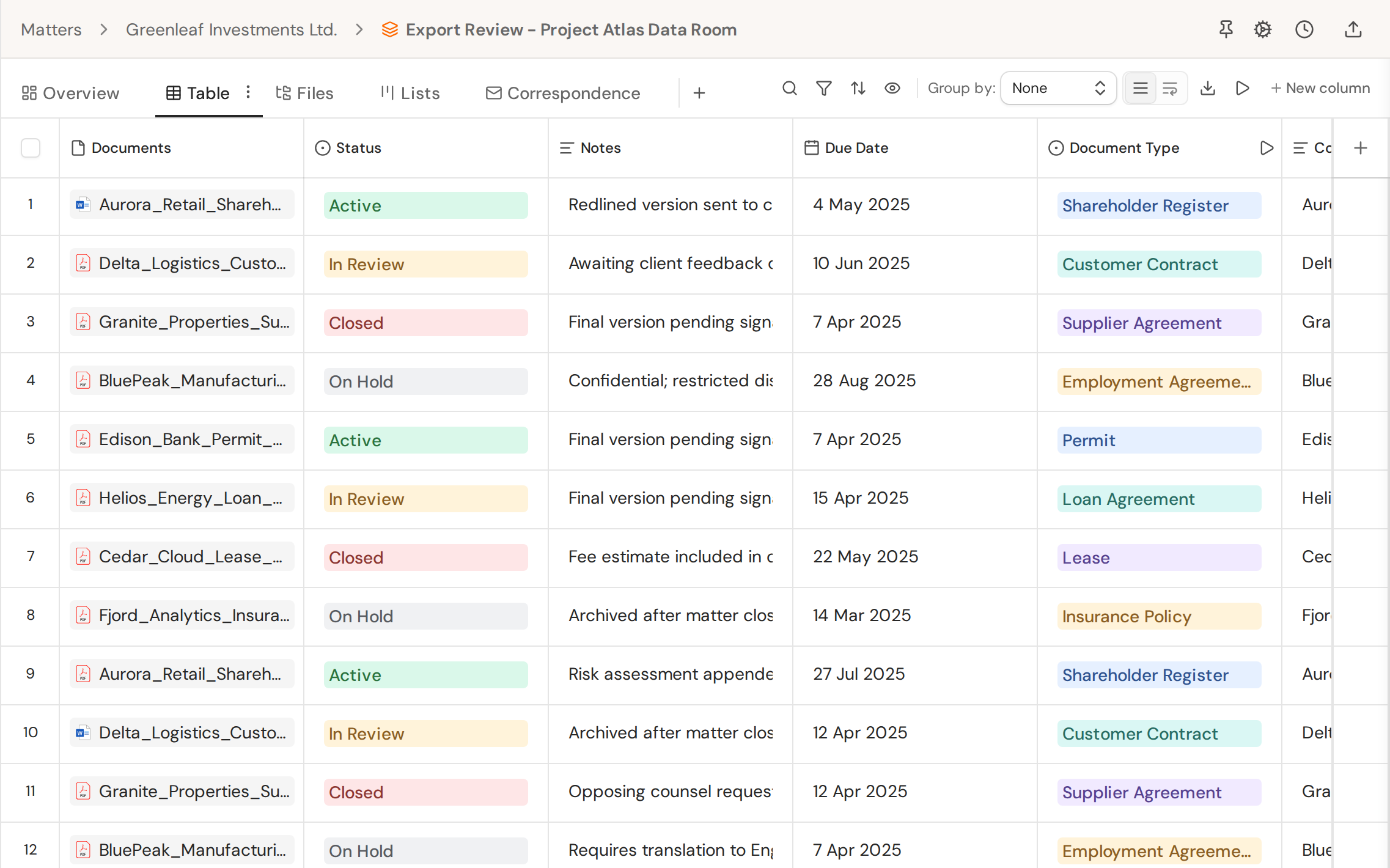Go to Greenleaf Investments Ltd. breadcrumb
1390x868 pixels.
click(x=232, y=29)
